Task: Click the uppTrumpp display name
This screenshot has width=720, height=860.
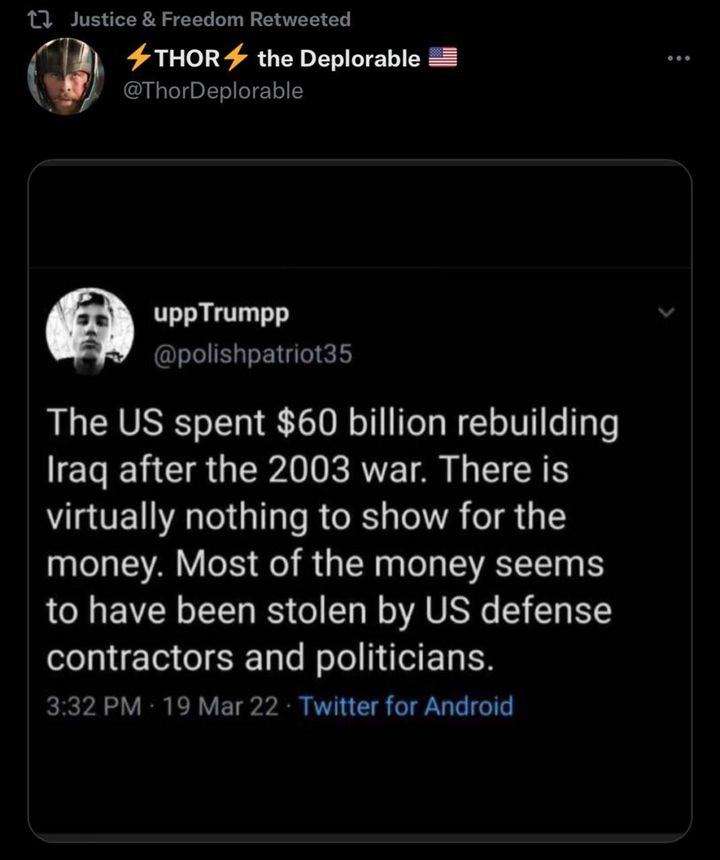Action: (221, 313)
